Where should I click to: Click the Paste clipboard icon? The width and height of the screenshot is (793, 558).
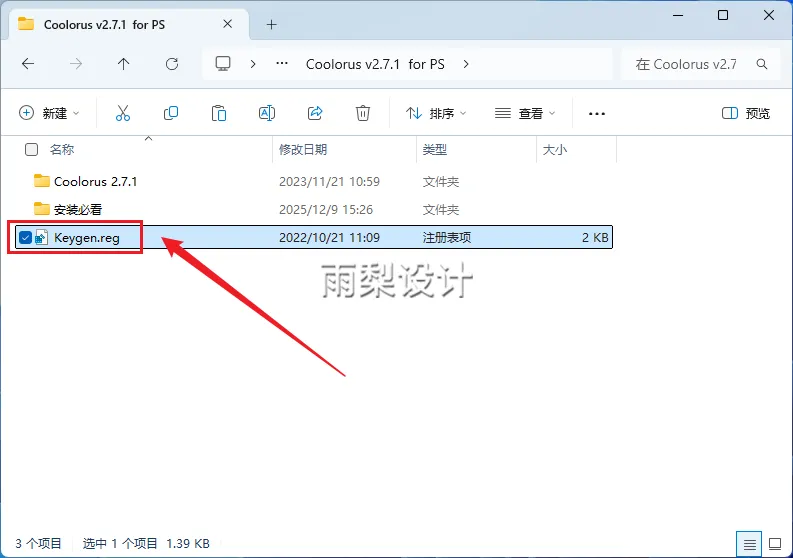tap(218, 113)
